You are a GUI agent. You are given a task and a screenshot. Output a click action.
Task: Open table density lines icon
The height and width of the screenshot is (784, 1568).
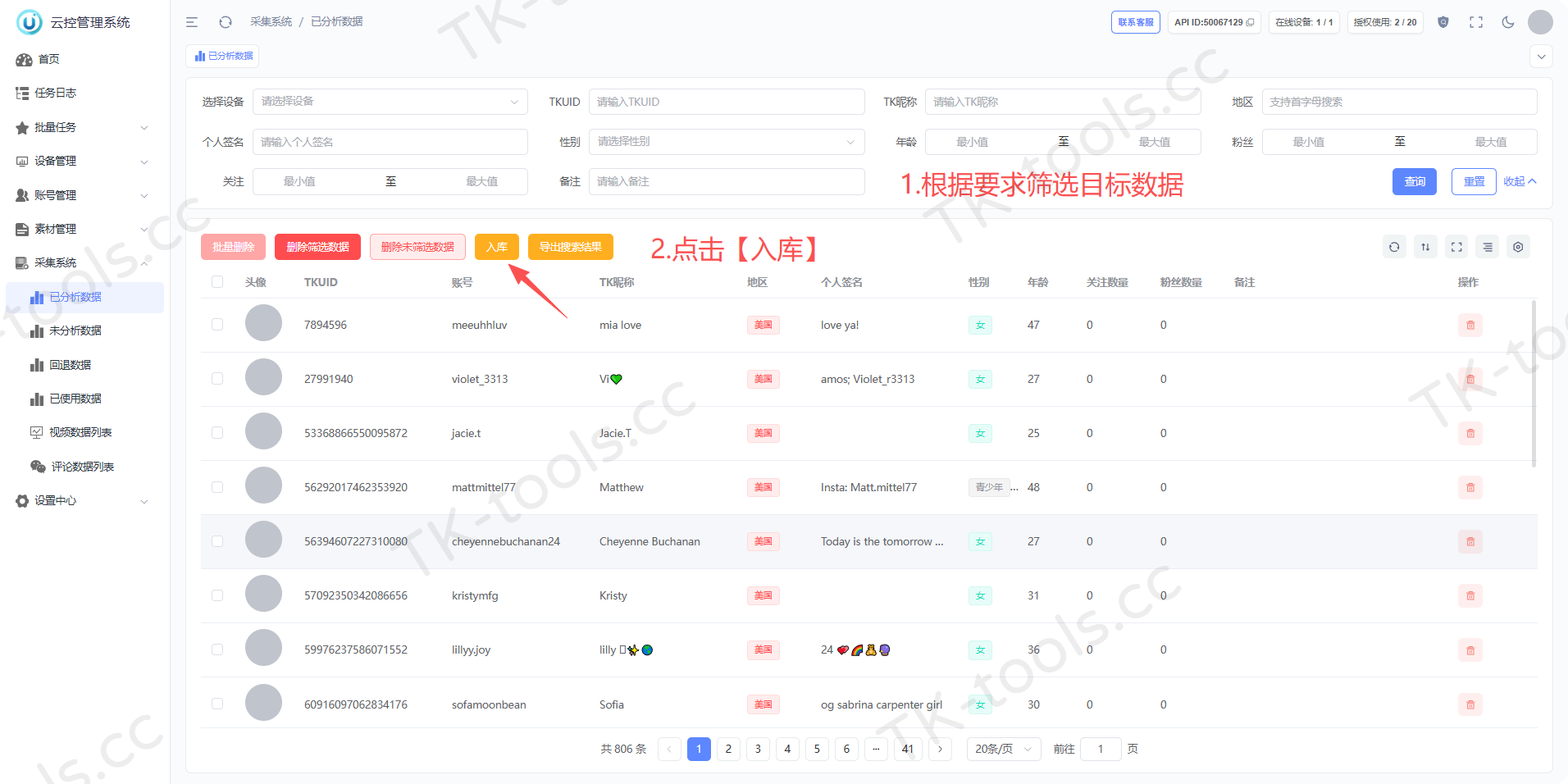point(1488,247)
